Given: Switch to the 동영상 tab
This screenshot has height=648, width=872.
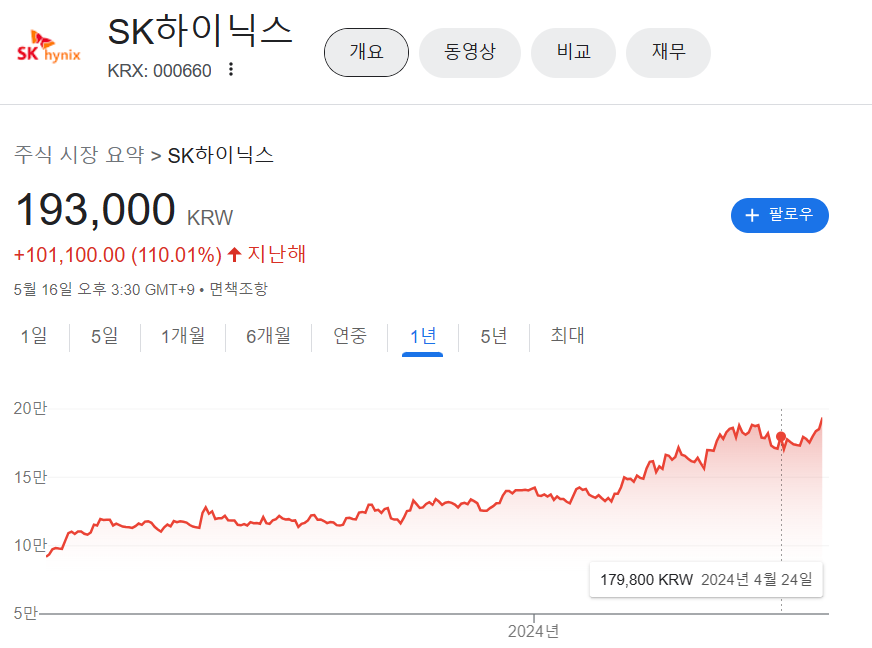Looking at the screenshot, I should click(470, 52).
